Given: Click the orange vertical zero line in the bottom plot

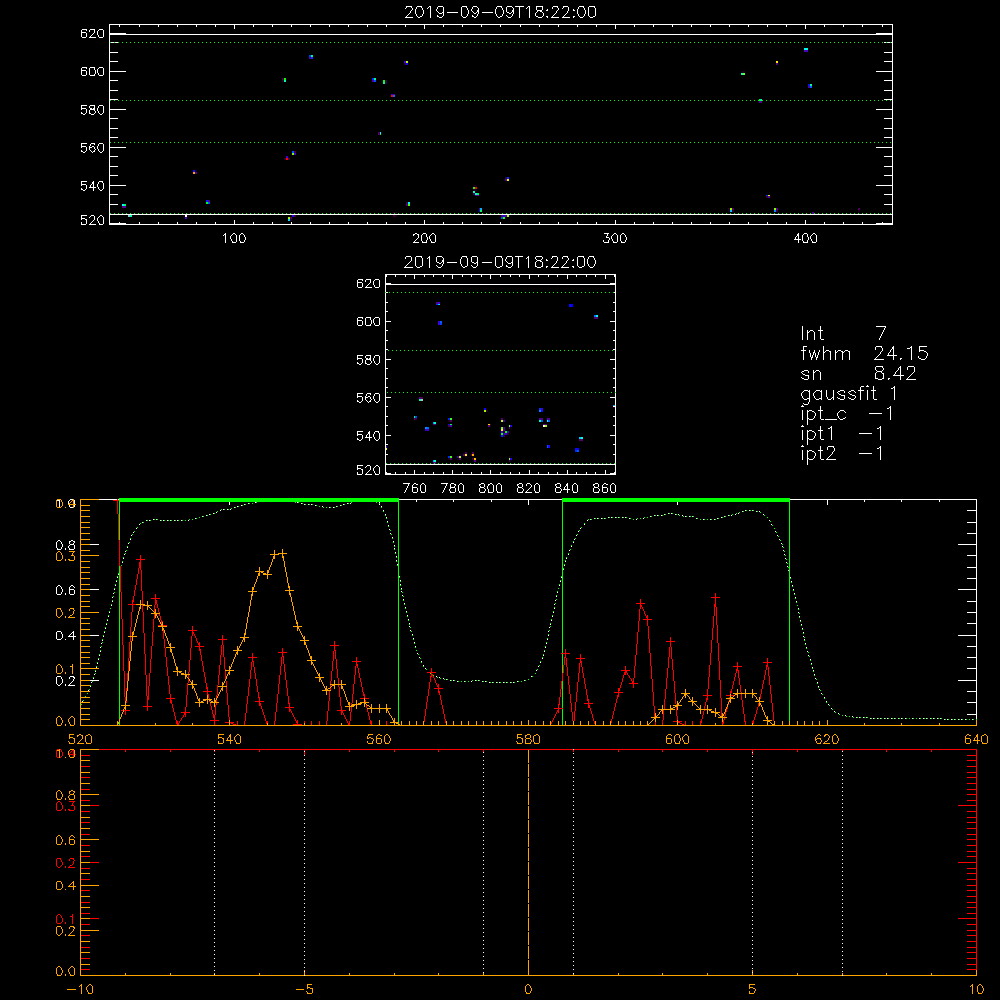Looking at the screenshot, I should tap(528, 862).
